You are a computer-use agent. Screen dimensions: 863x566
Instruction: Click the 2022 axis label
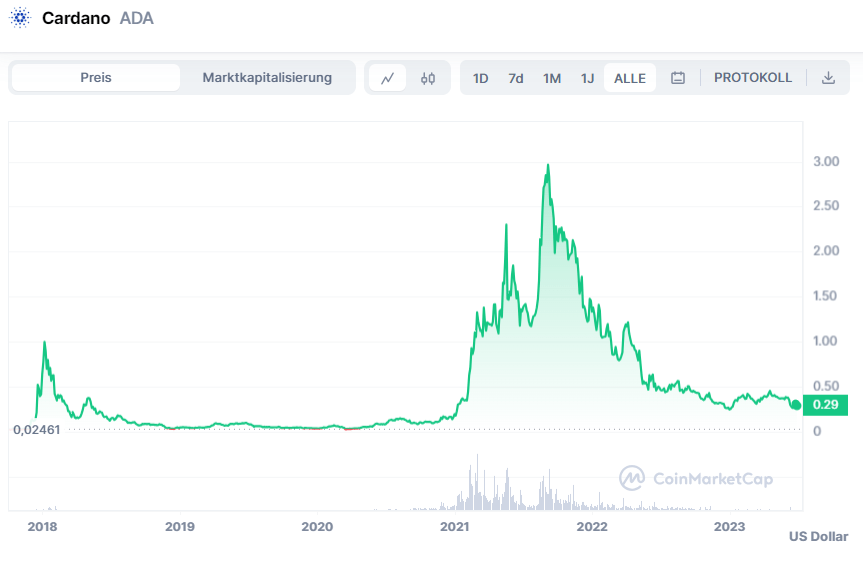(592, 527)
